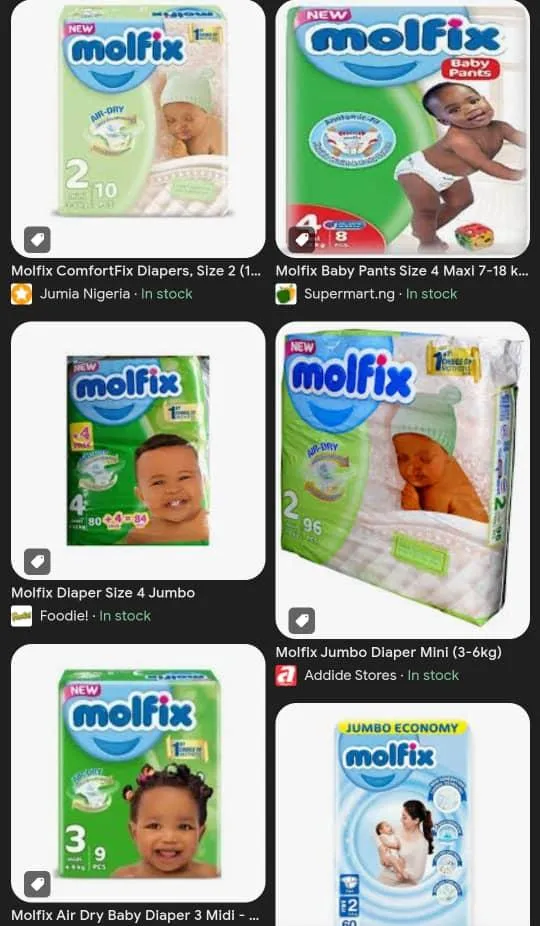Select the Molfix size 2 ten-count pack thumbnail

tap(138, 129)
